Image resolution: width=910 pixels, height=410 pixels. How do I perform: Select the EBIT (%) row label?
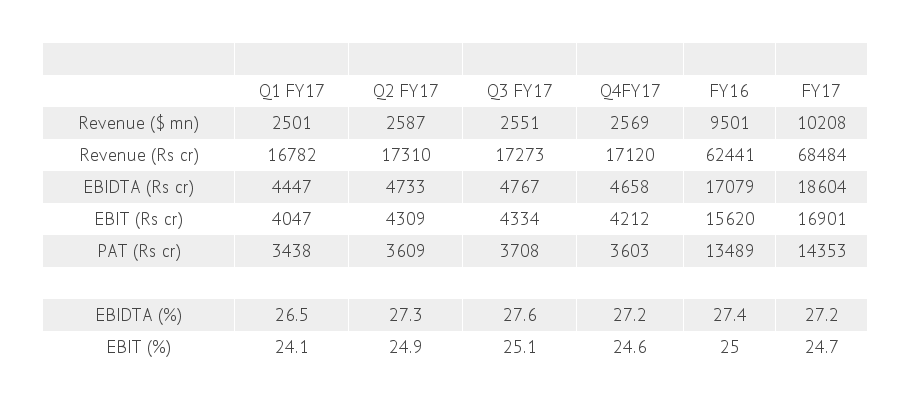139,347
